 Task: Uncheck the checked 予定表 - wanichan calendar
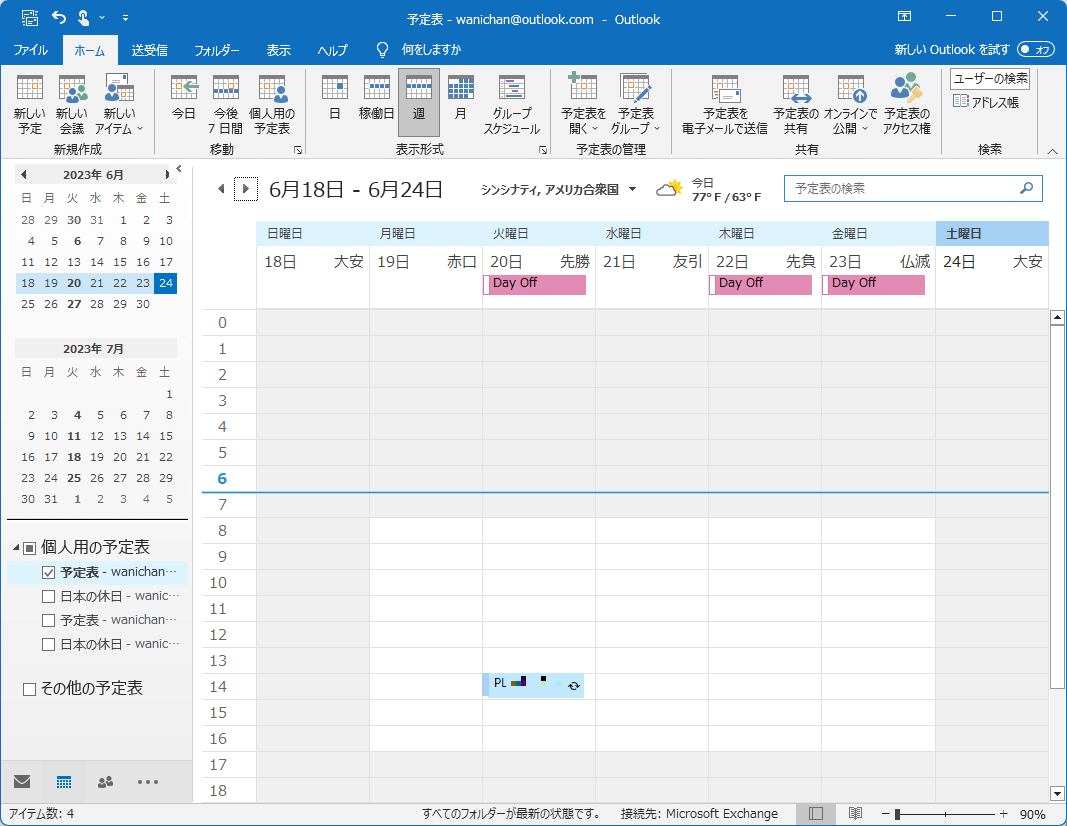(48, 572)
